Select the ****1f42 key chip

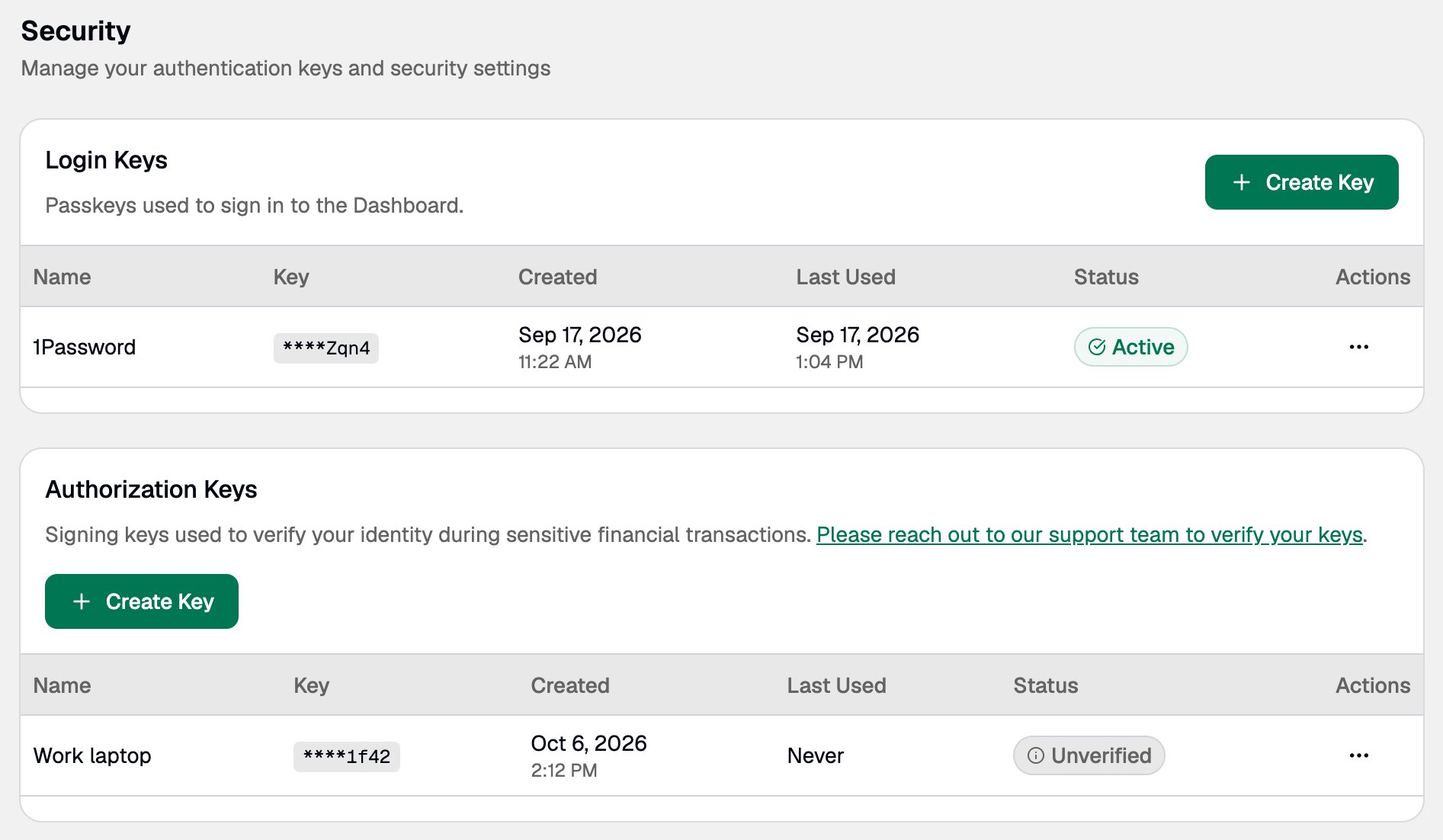(x=346, y=756)
